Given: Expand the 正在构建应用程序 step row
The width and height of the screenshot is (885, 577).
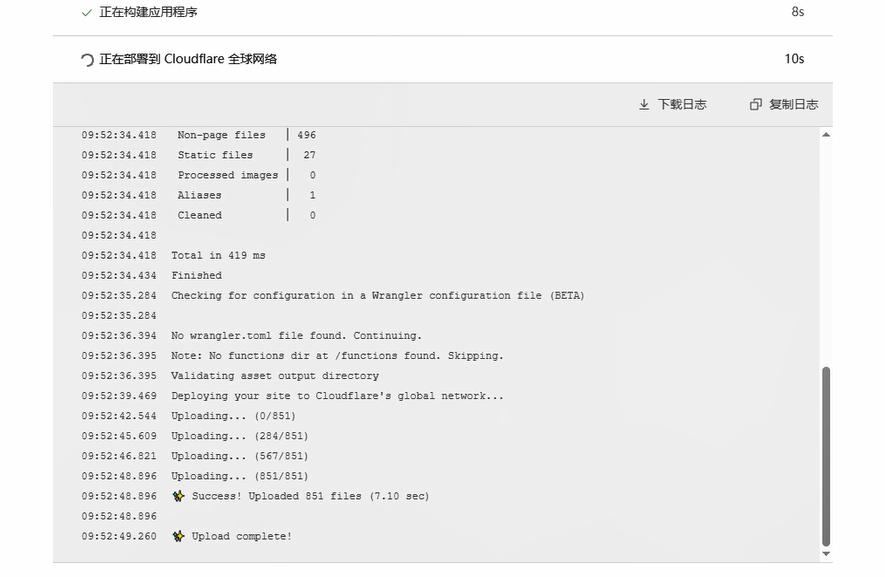Looking at the screenshot, I should pyautogui.click(x=442, y=13).
